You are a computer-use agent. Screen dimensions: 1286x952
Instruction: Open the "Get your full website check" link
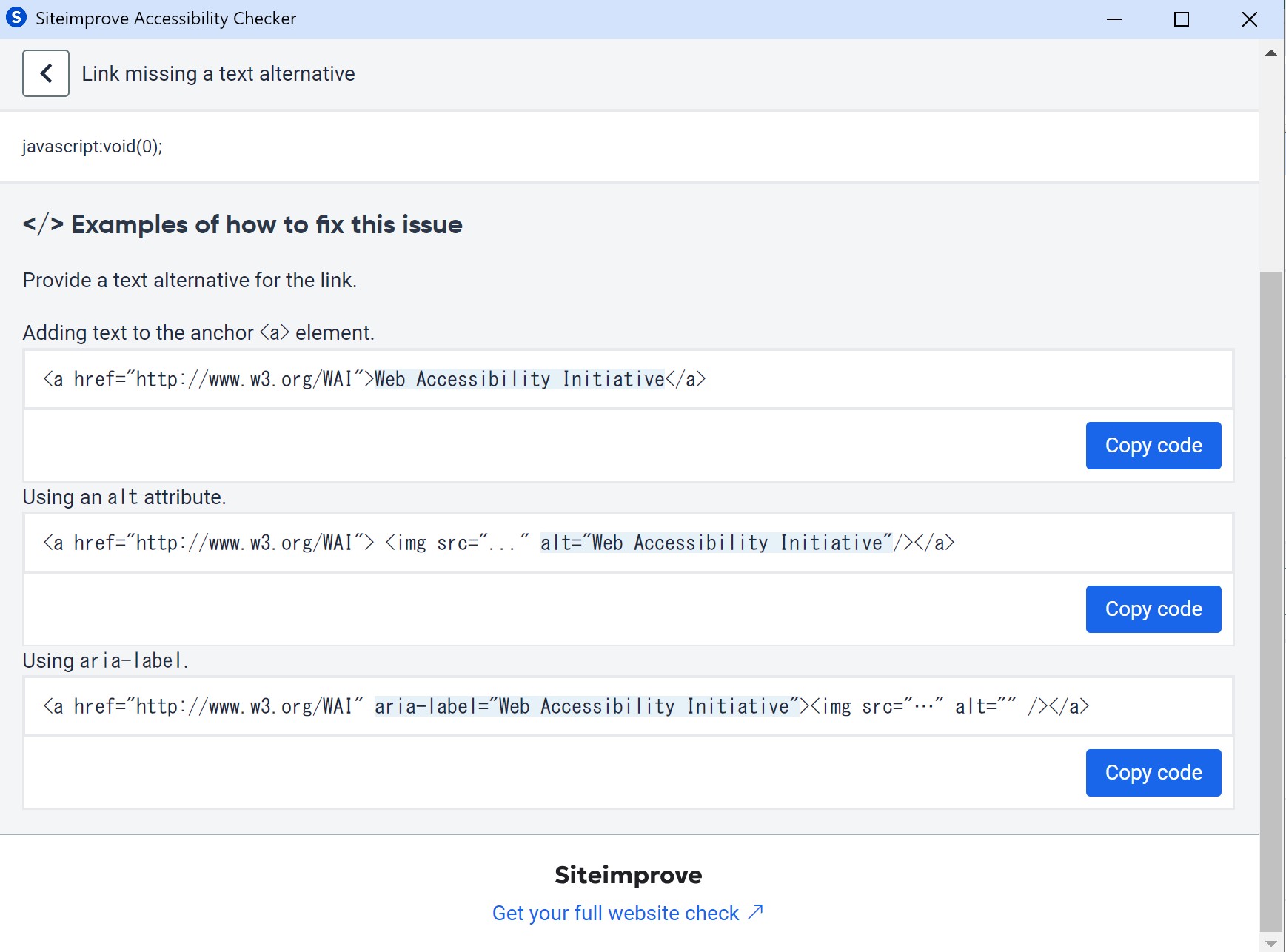[615, 913]
